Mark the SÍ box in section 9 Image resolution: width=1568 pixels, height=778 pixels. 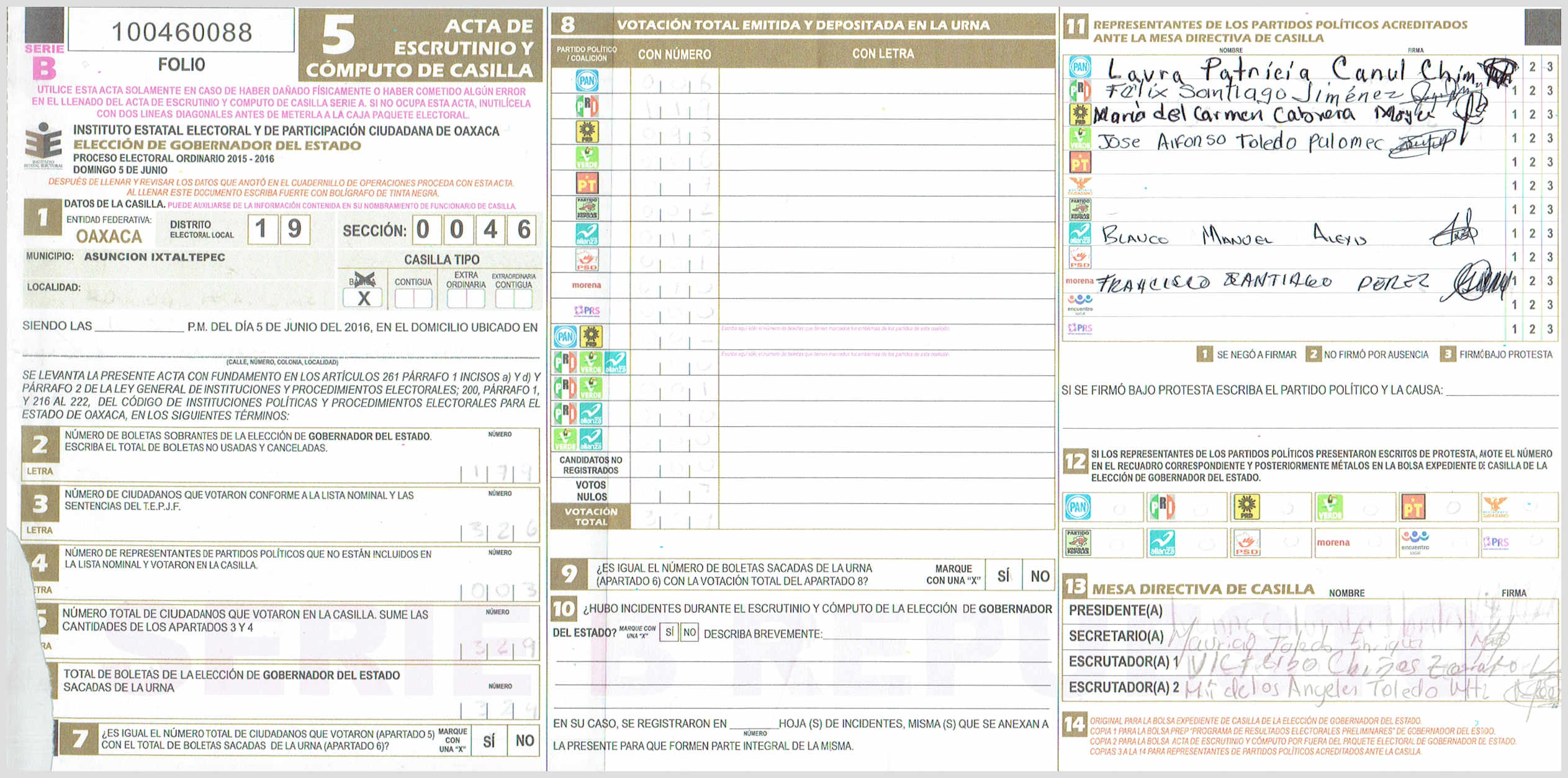pyautogui.click(x=1003, y=576)
